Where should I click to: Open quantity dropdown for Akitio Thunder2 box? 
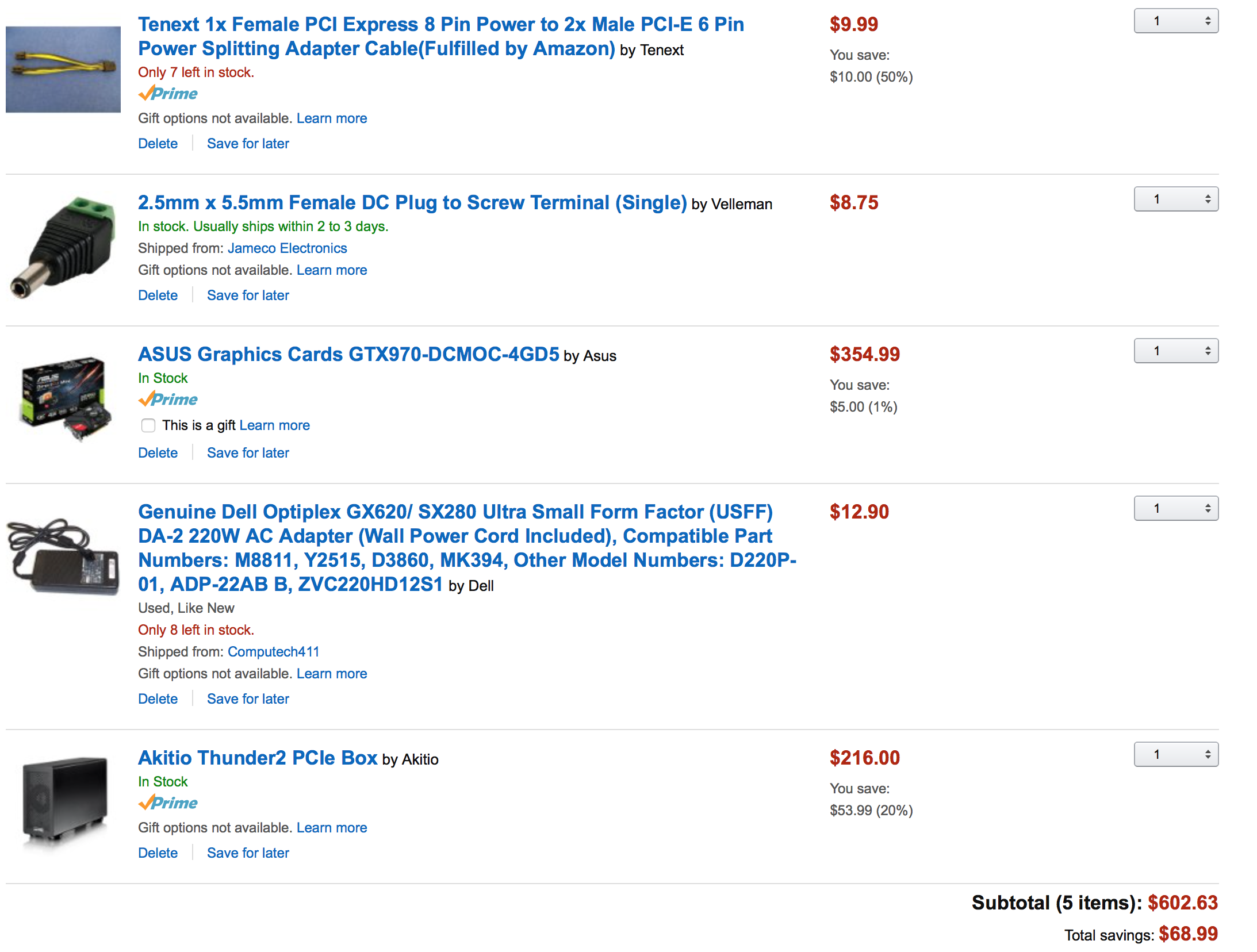(1176, 755)
